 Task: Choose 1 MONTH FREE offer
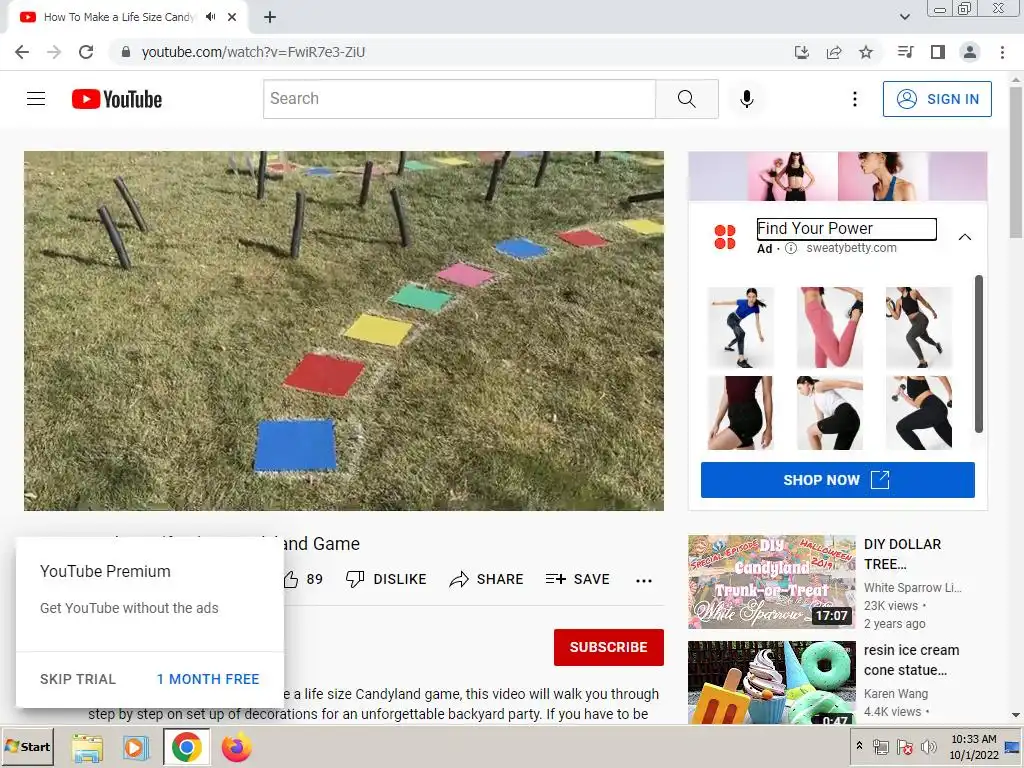[x=208, y=679]
